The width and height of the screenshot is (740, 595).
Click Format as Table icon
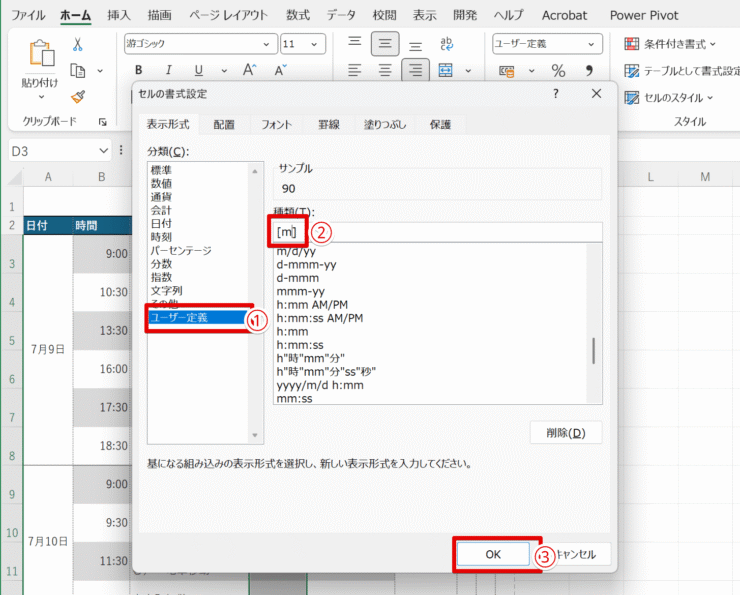pos(631,71)
